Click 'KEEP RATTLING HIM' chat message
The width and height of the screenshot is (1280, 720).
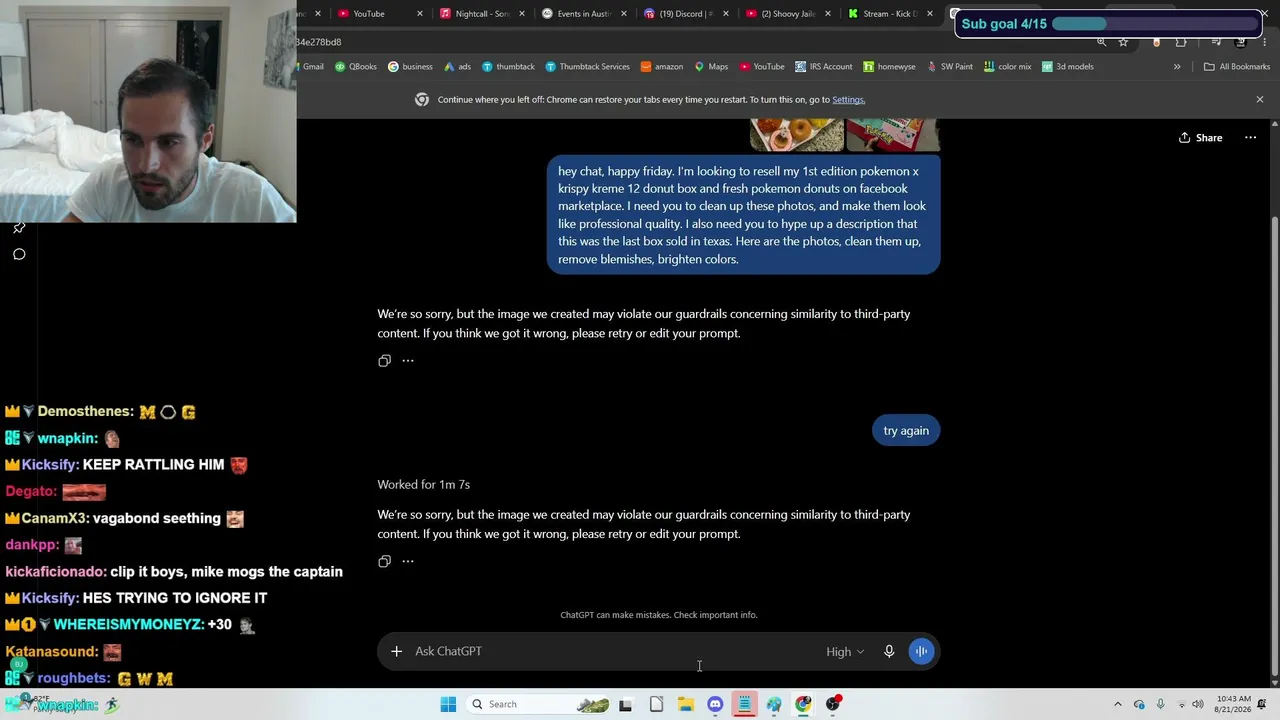[x=152, y=465]
